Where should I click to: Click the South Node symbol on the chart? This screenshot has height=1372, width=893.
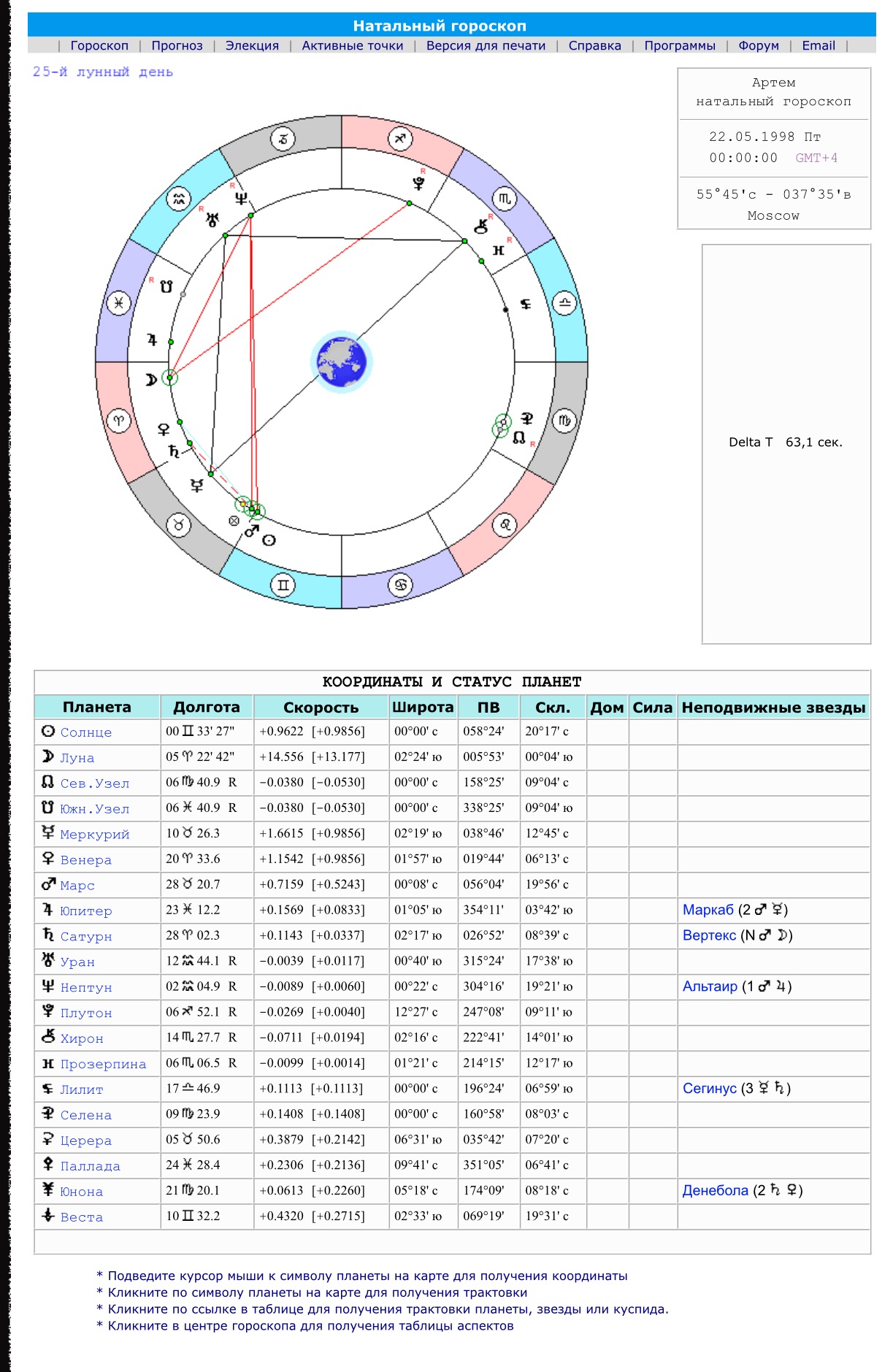tap(166, 287)
